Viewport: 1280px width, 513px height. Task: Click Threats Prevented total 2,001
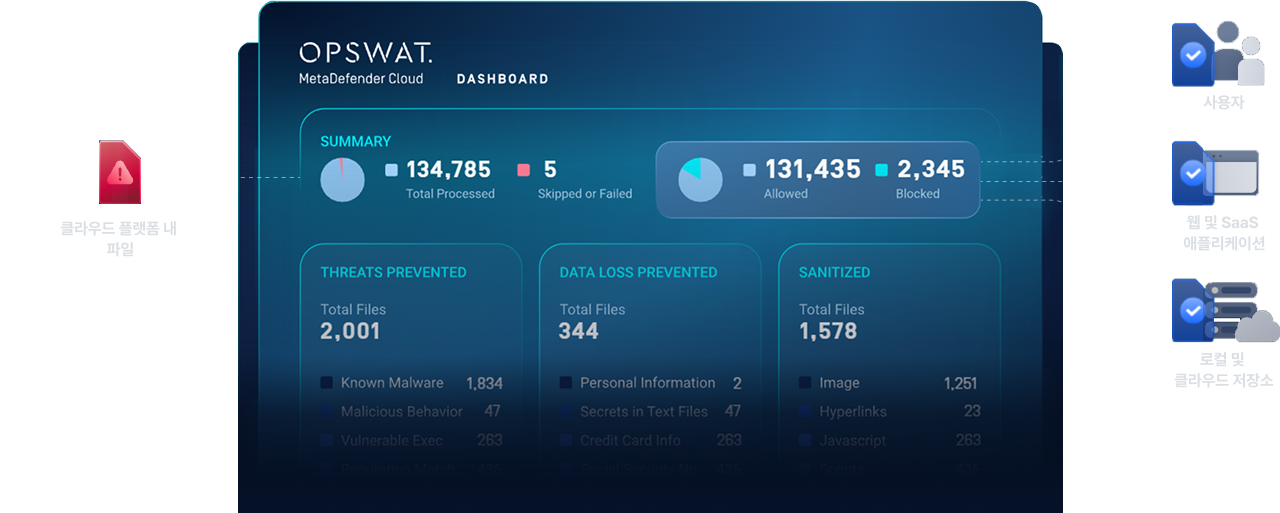[350, 331]
